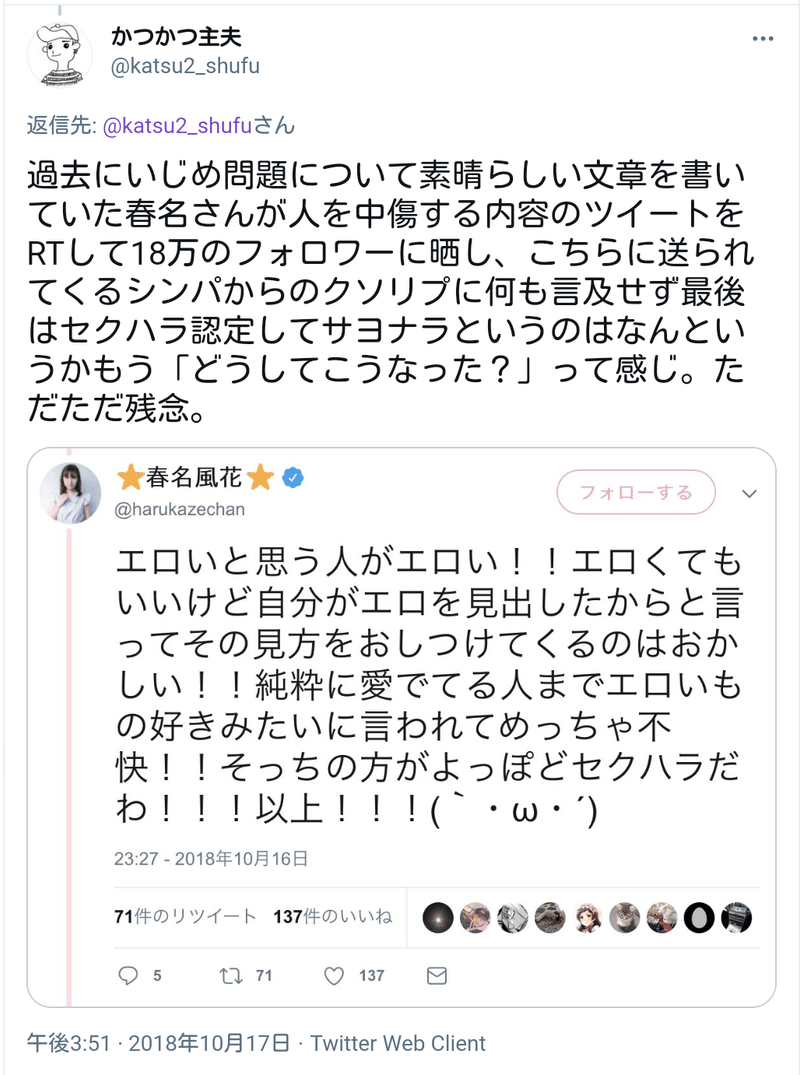
Task: Open the 137件のいいね list
Action: pos(332,917)
